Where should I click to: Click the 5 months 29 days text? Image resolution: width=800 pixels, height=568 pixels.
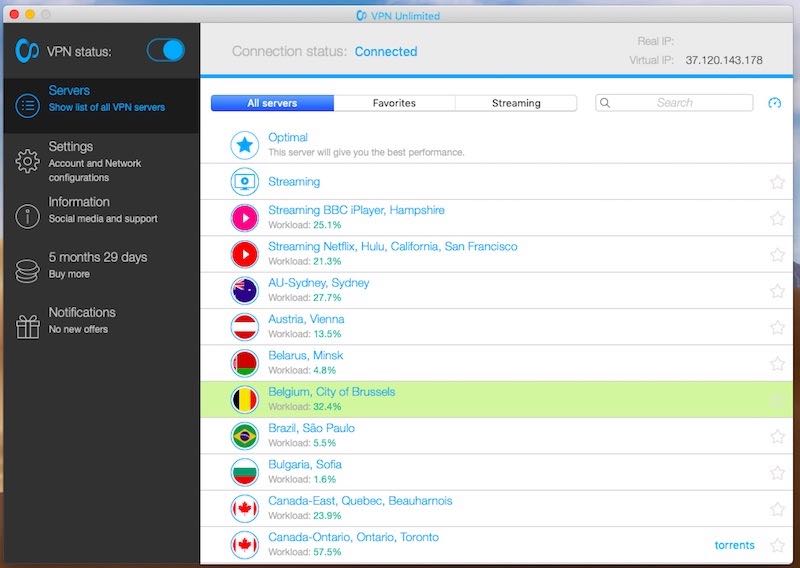pyautogui.click(x=98, y=257)
